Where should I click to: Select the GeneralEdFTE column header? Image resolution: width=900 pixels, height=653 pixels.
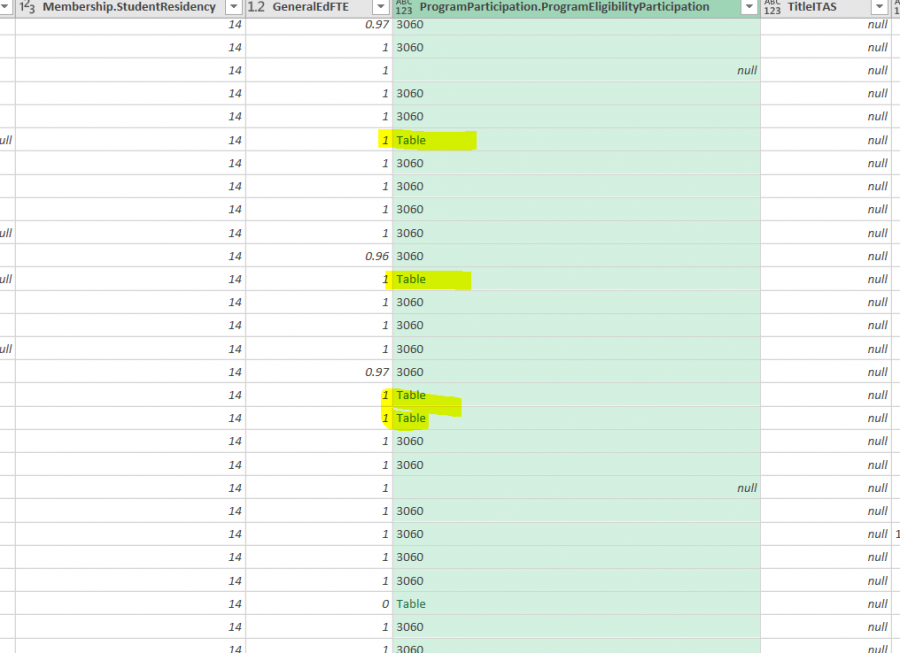(319, 7)
